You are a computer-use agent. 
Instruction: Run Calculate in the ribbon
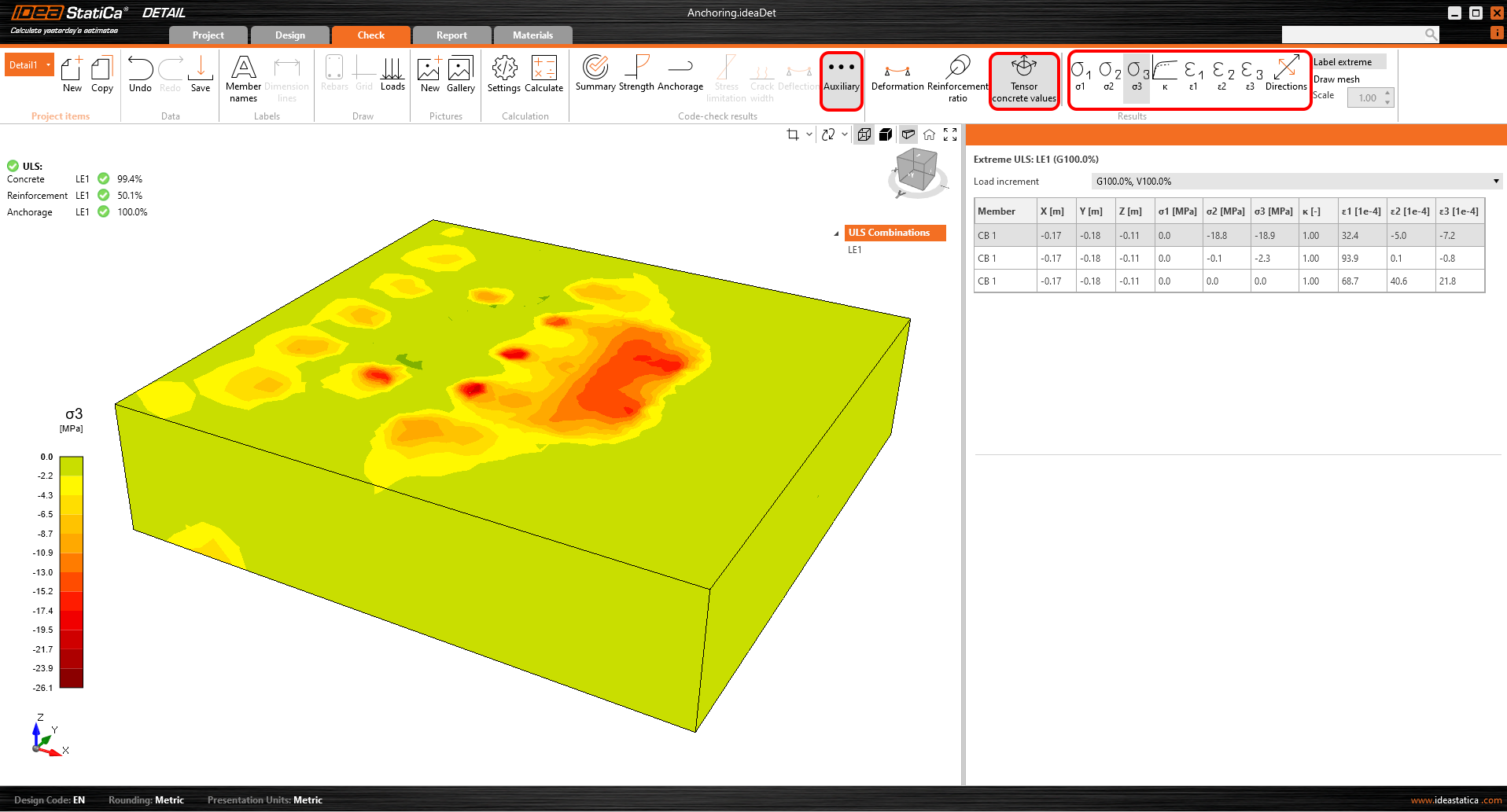pos(543,75)
